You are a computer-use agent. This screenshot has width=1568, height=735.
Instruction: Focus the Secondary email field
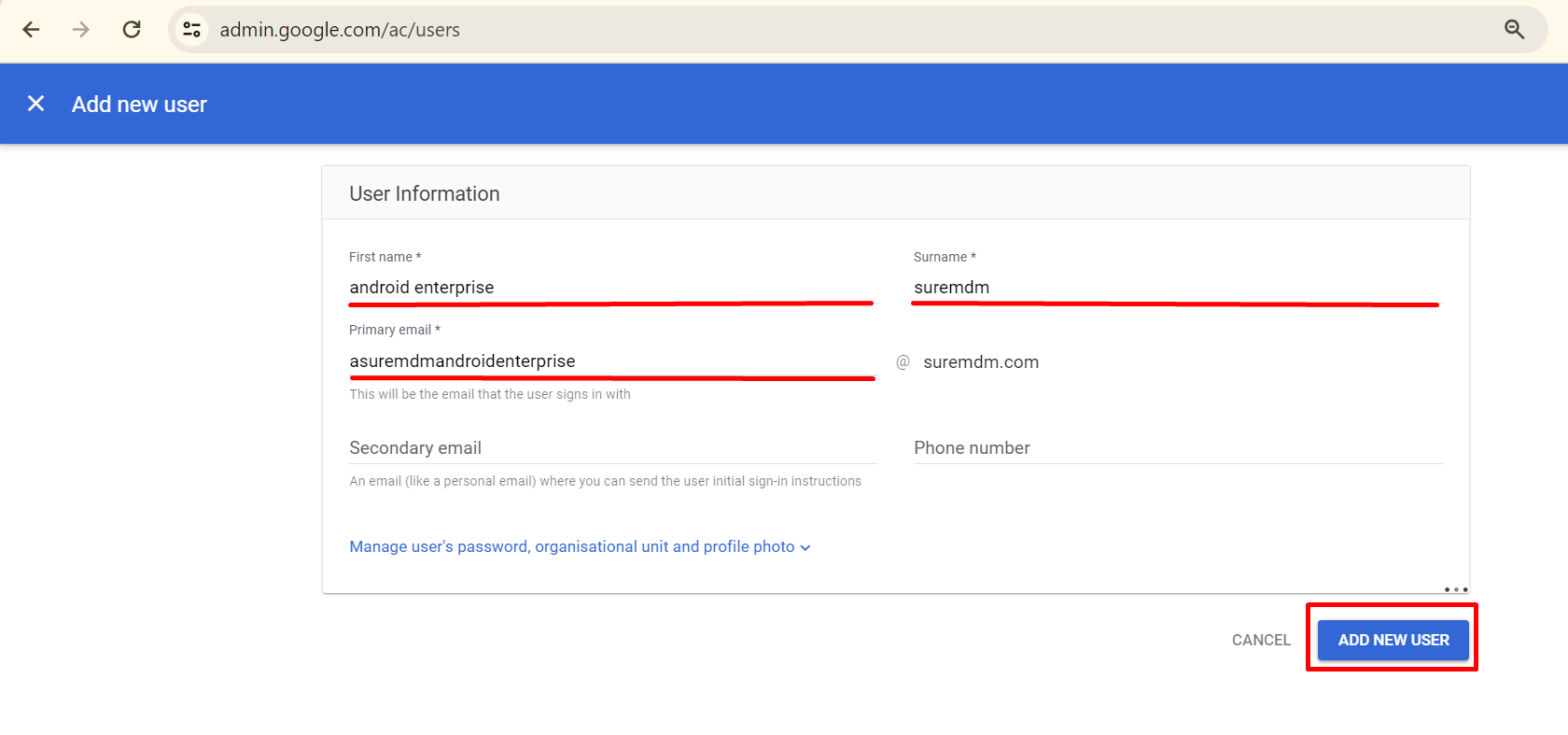pyautogui.click(x=613, y=448)
